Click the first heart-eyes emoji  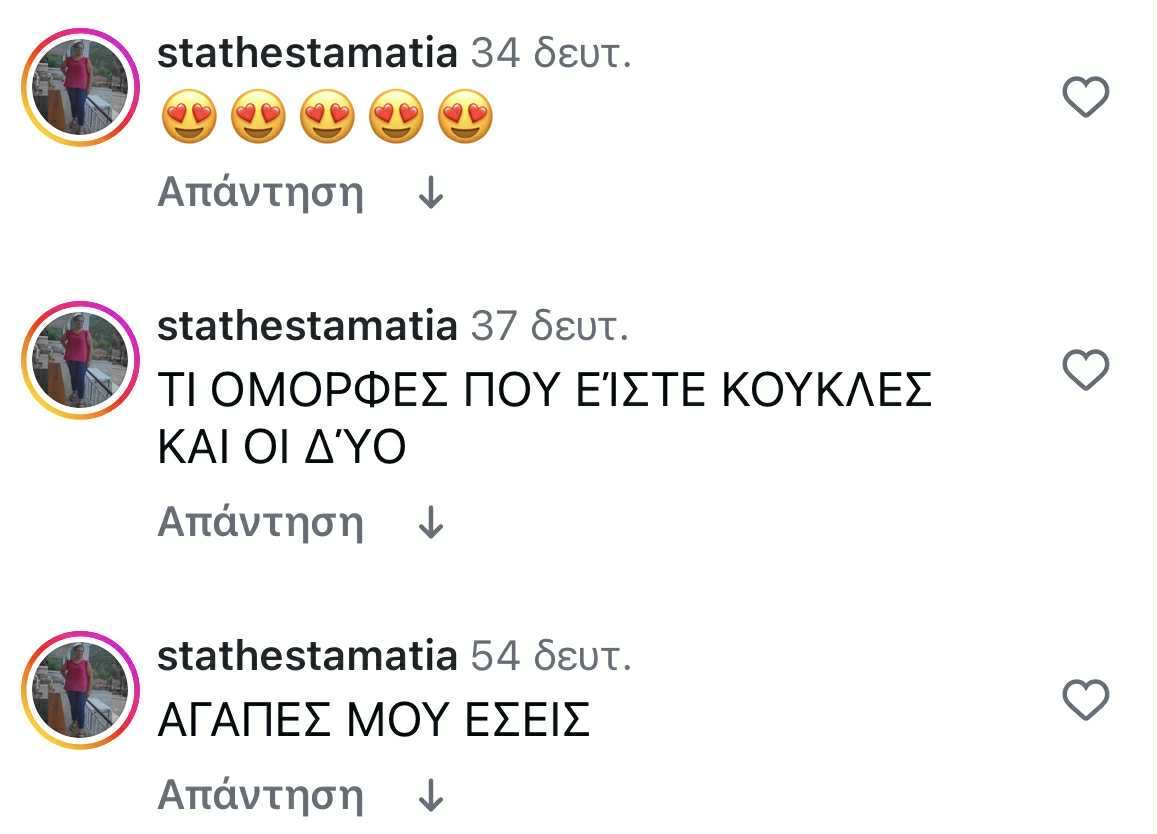pyautogui.click(x=188, y=118)
